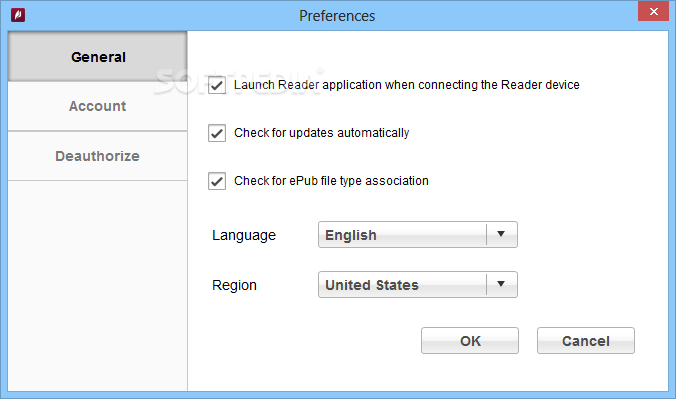676x399 pixels.
Task: Close the Preferences window
Action: point(653,12)
